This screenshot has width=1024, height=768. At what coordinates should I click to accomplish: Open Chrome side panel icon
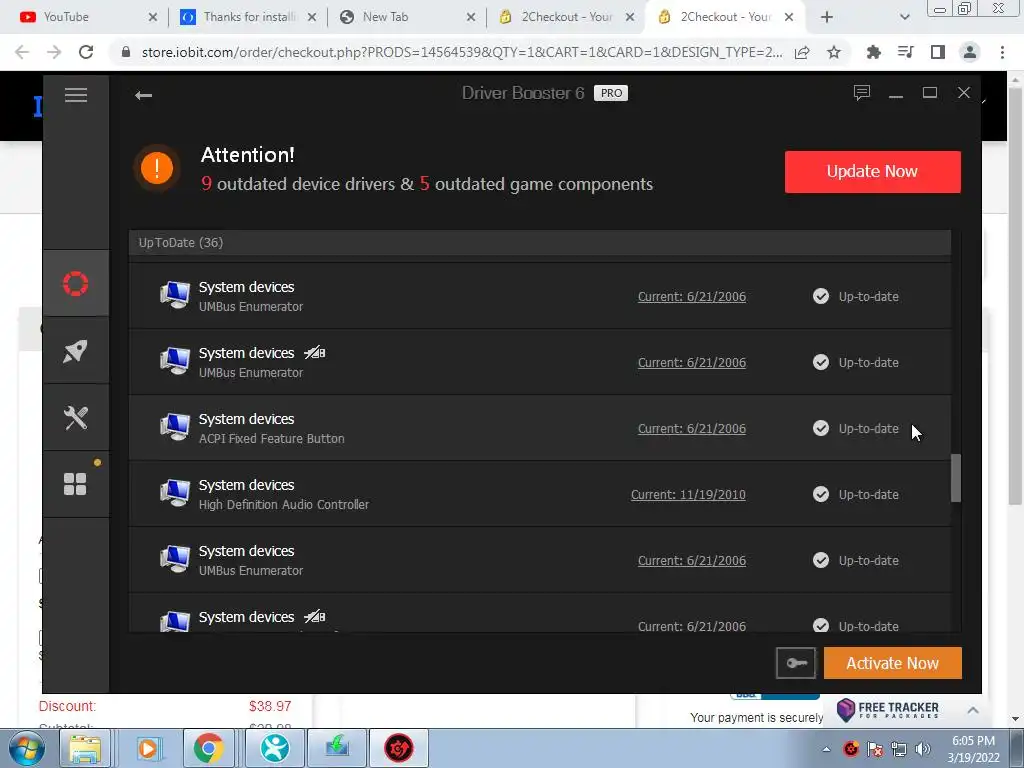pyautogui.click(x=938, y=52)
